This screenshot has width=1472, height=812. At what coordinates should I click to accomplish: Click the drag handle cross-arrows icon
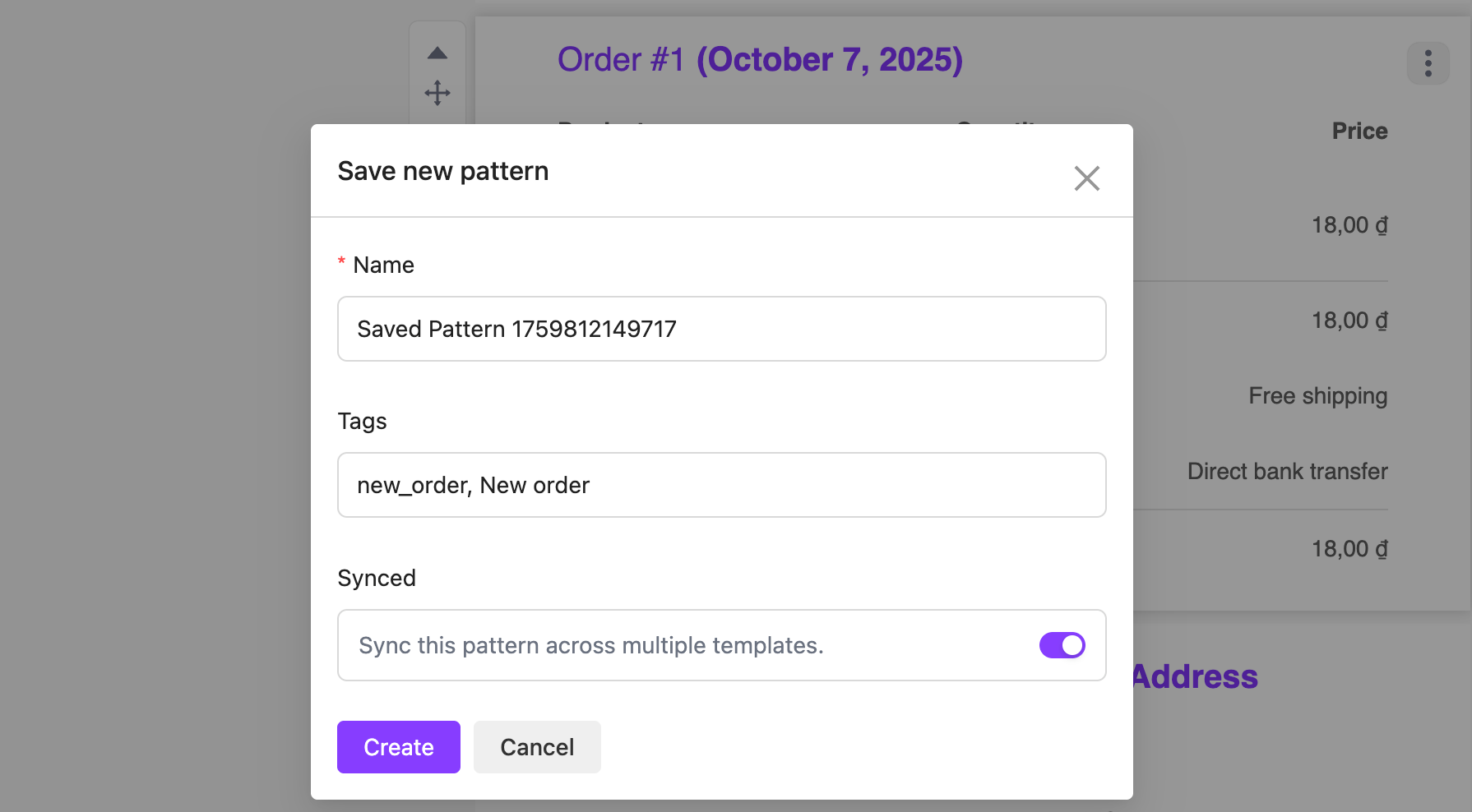pyautogui.click(x=437, y=92)
